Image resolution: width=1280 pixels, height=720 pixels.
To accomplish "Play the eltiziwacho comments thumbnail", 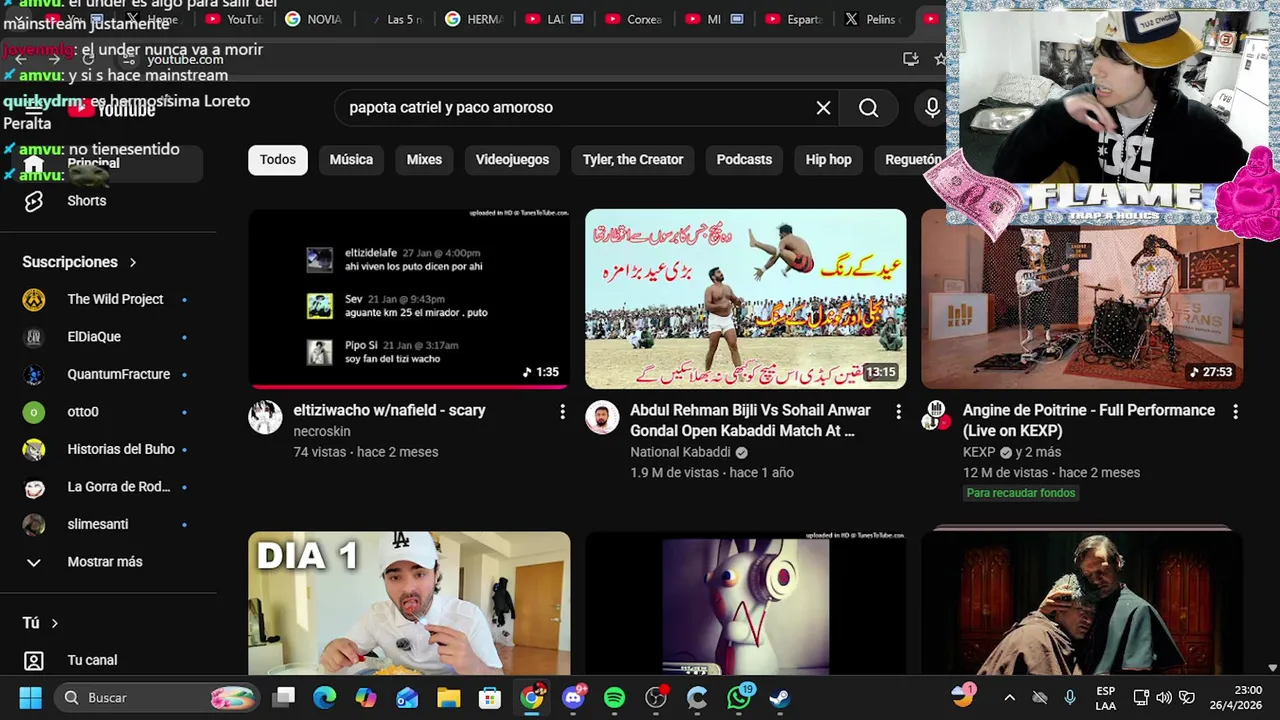I will point(409,299).
